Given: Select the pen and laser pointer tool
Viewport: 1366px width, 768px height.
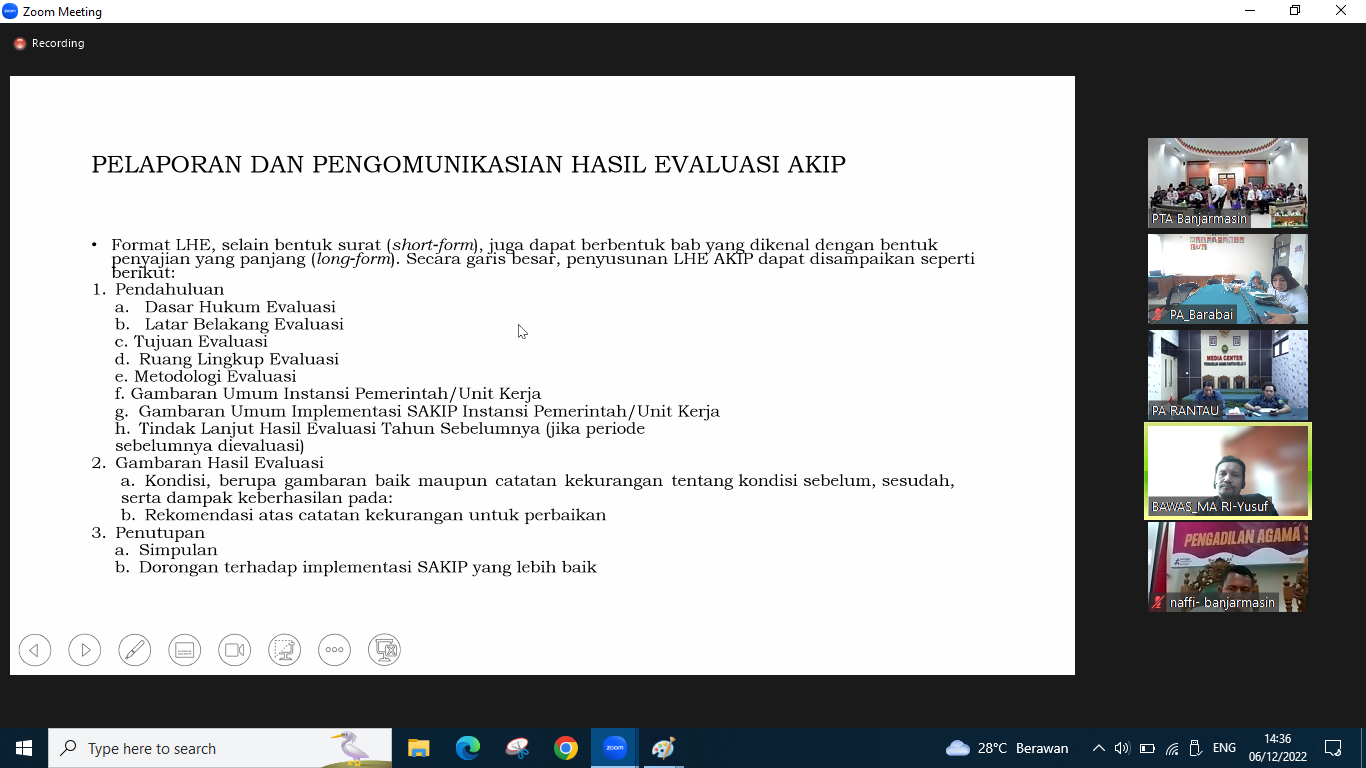Looking at the screenshot, I should 135,650.
